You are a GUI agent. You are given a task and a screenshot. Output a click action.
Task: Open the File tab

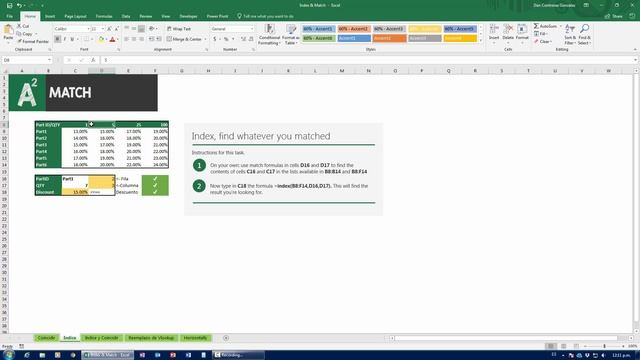pyautogui.click(x=9, y=16)
